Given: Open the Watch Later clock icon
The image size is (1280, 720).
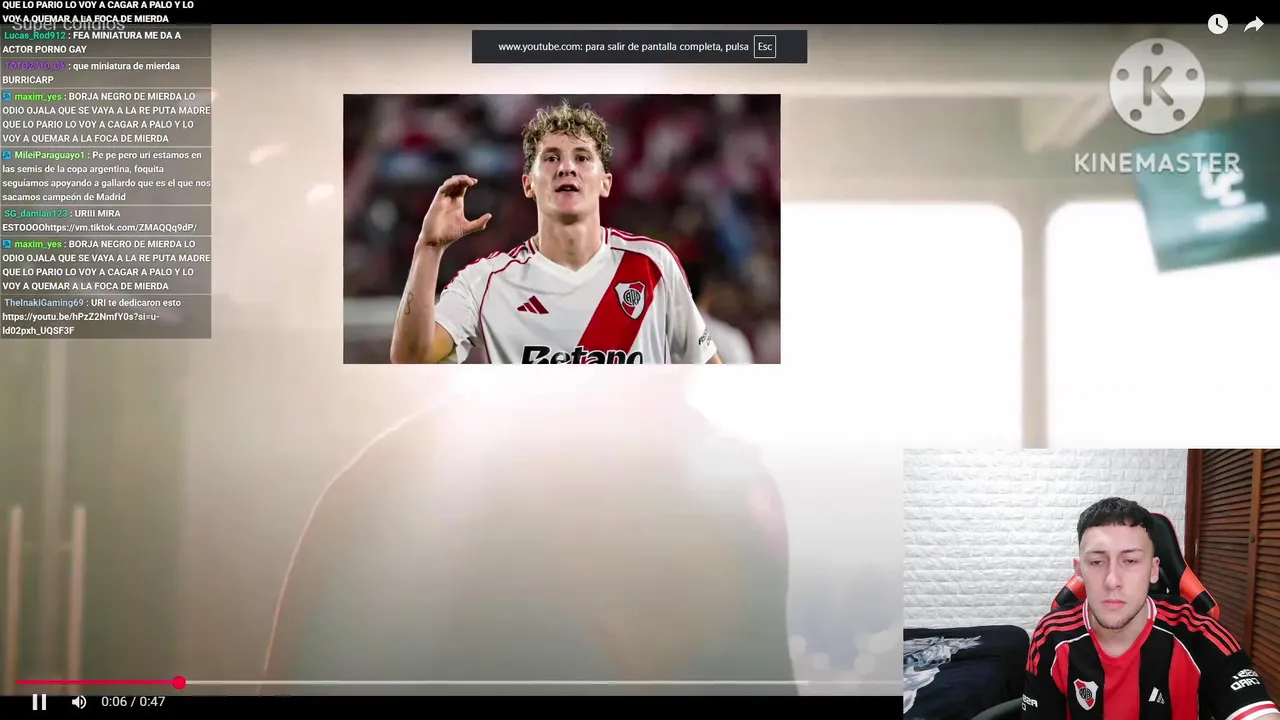Looking at the screenshot, I should pos(1217,24).
